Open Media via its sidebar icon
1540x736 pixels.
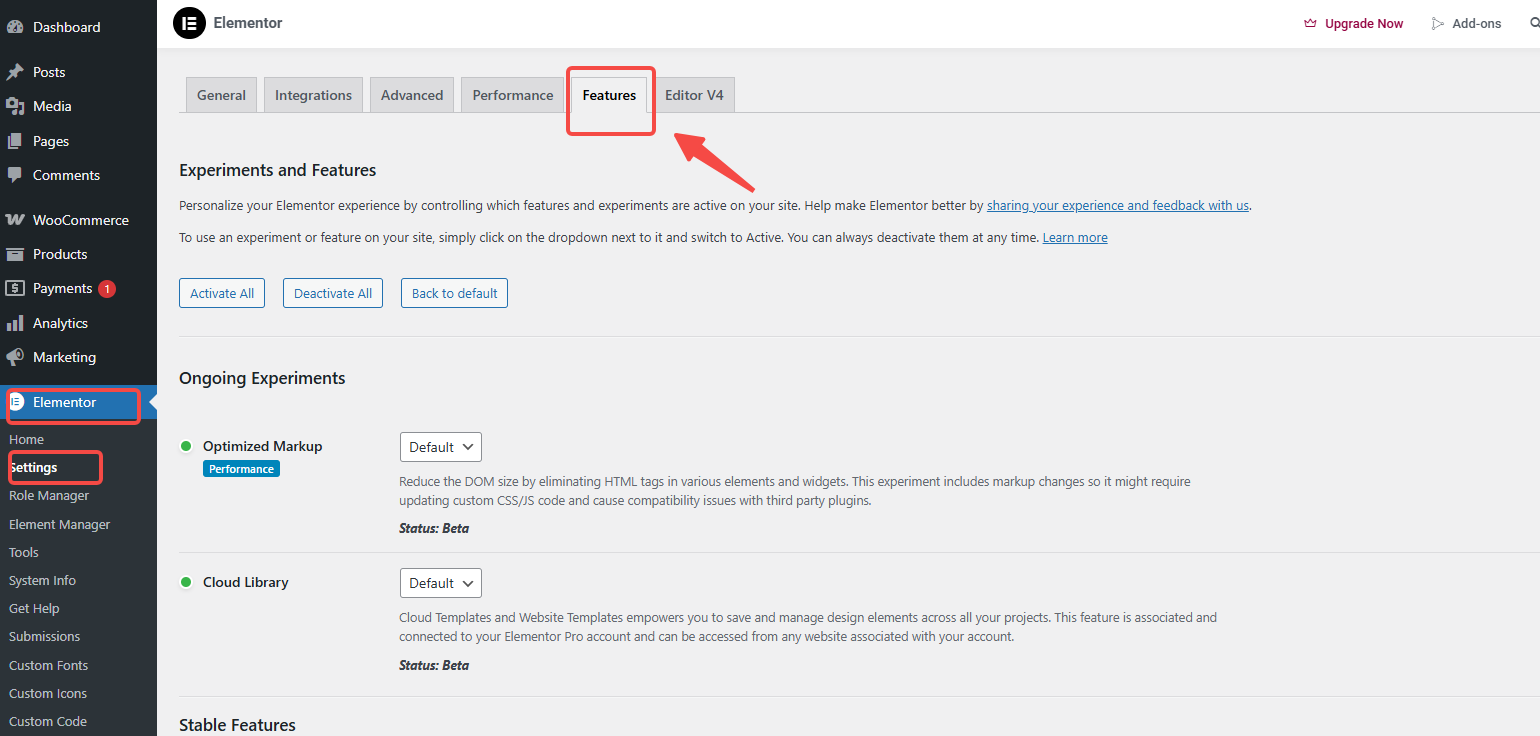(x=15, y=106)
